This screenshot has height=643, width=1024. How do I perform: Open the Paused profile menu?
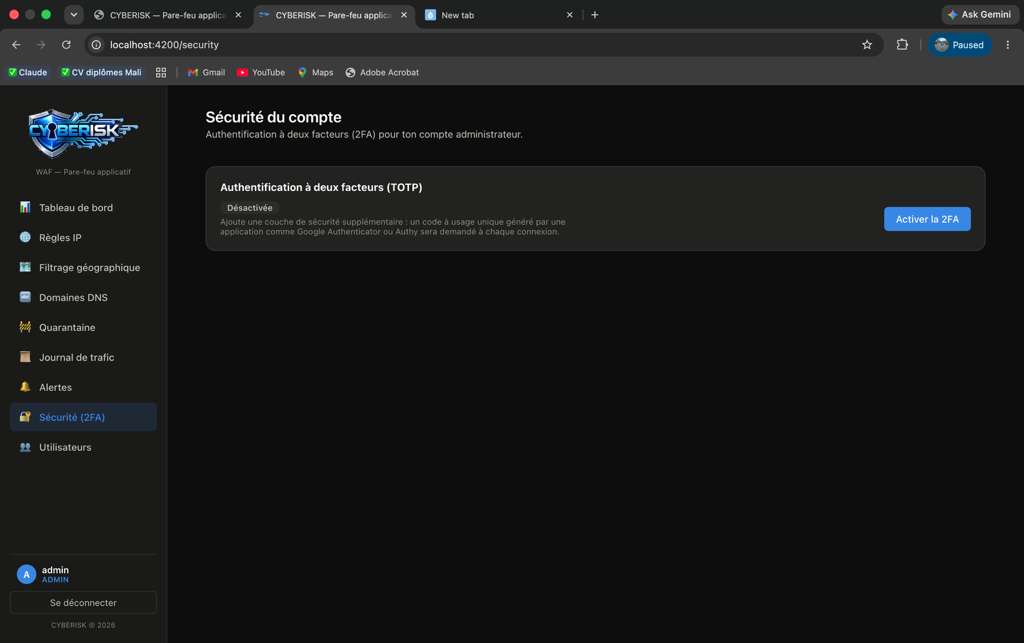click(x=959, y=44)
